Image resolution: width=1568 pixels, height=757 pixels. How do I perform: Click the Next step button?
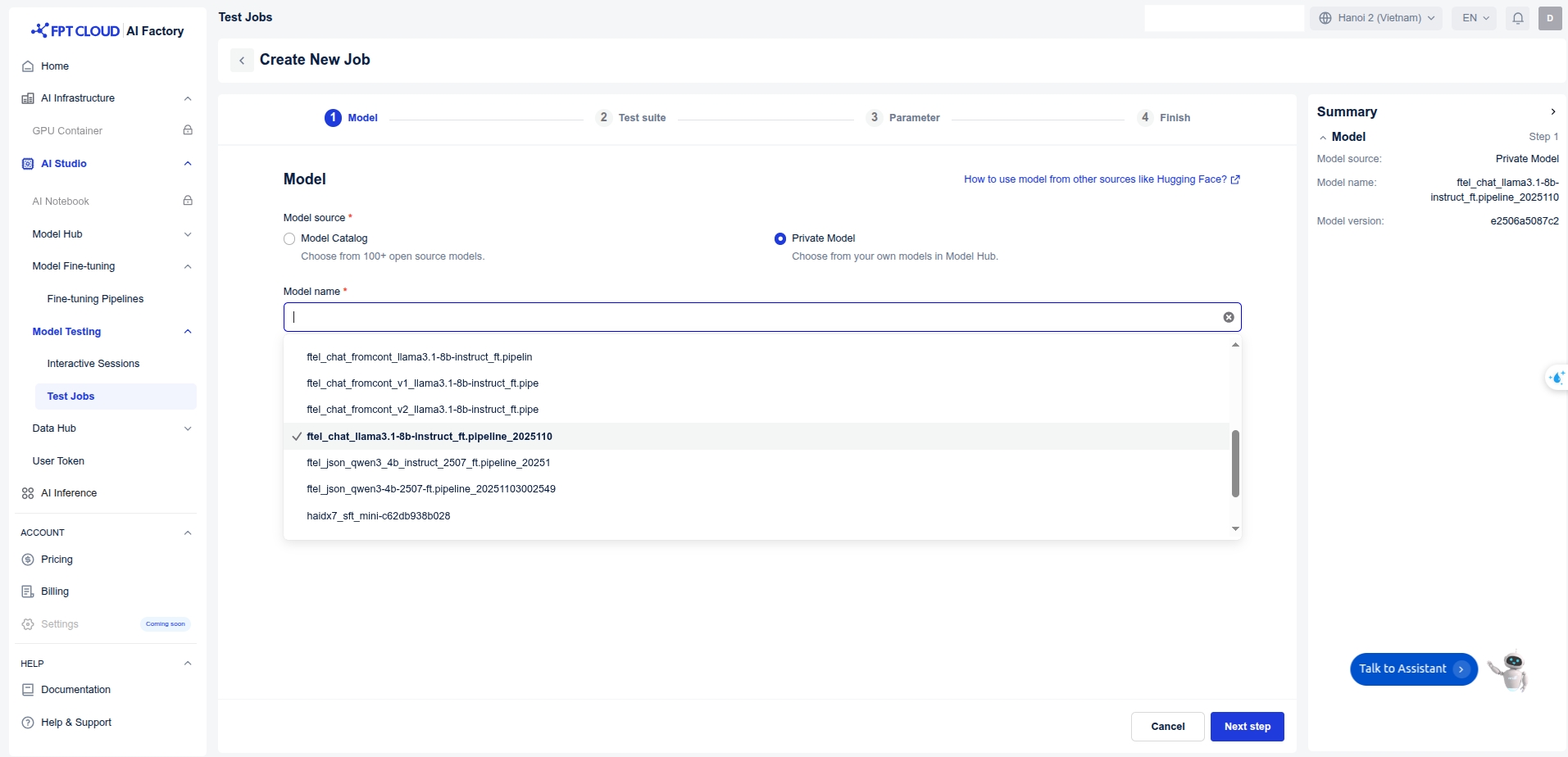click(x=1247, y=727)
